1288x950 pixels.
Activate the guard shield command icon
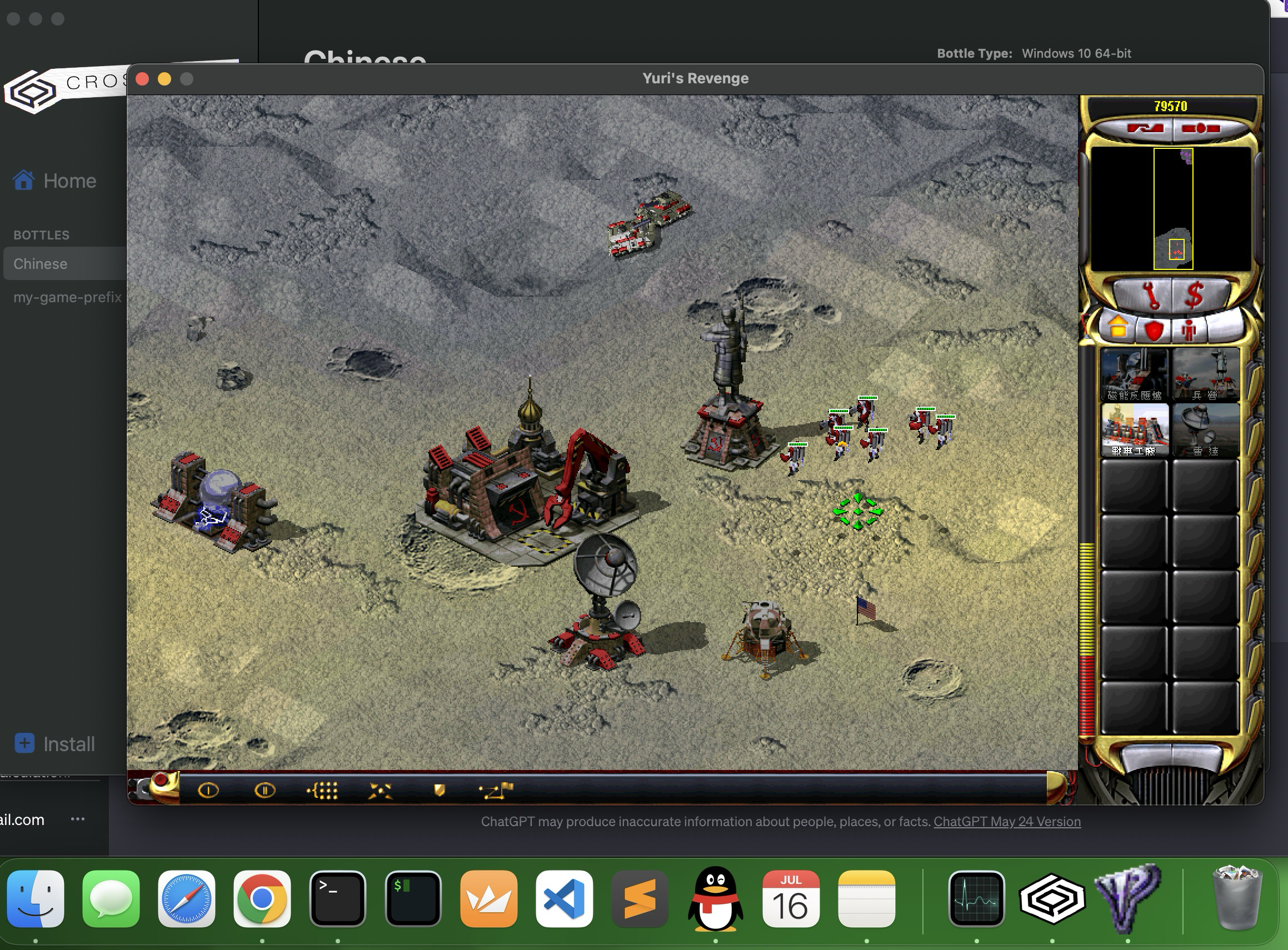[x=440, y=791]
